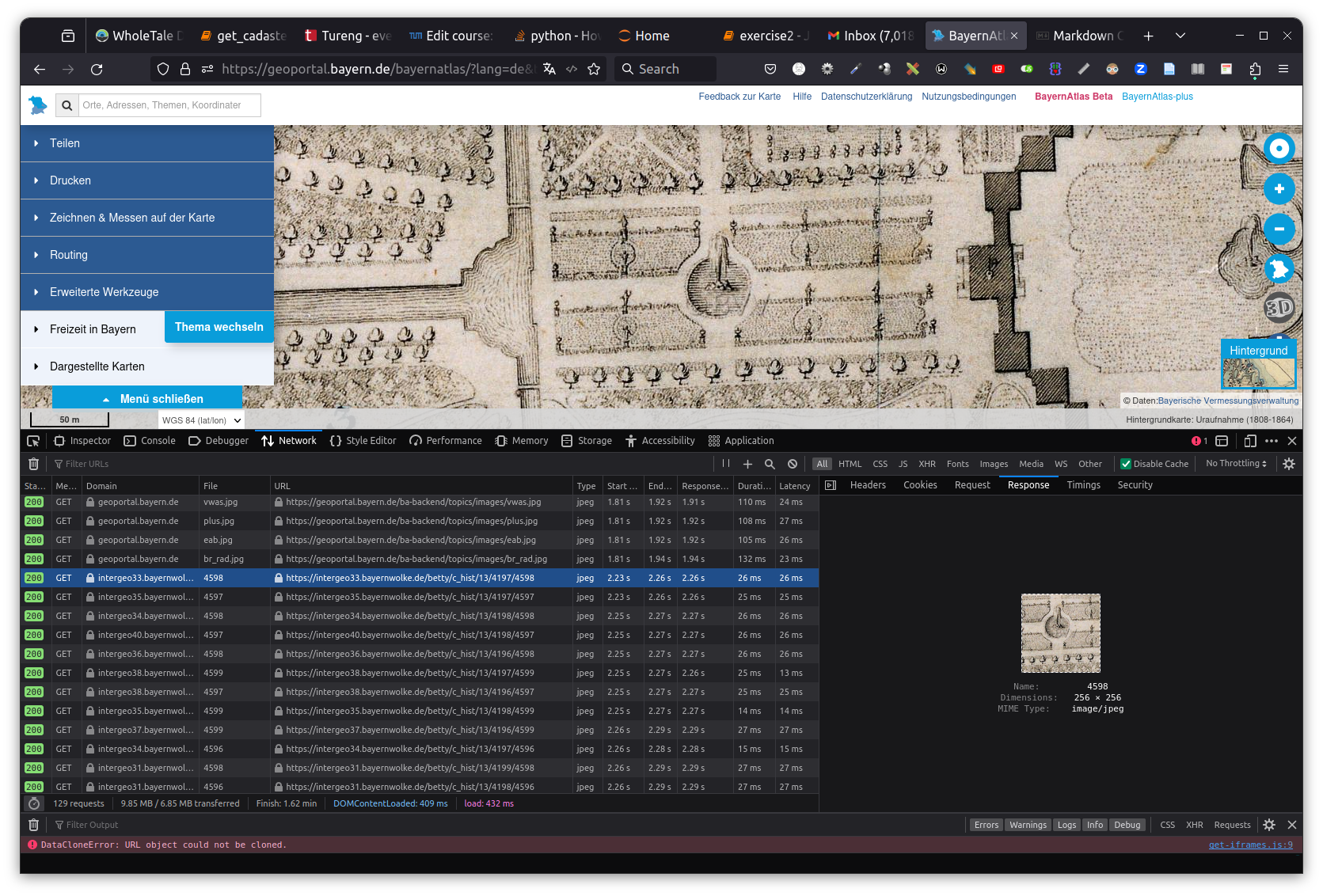The height and width of the screenshot is (896, 1323).
Task: Select request row c_hist/13/4197/4597
Action: click(420, 597)
